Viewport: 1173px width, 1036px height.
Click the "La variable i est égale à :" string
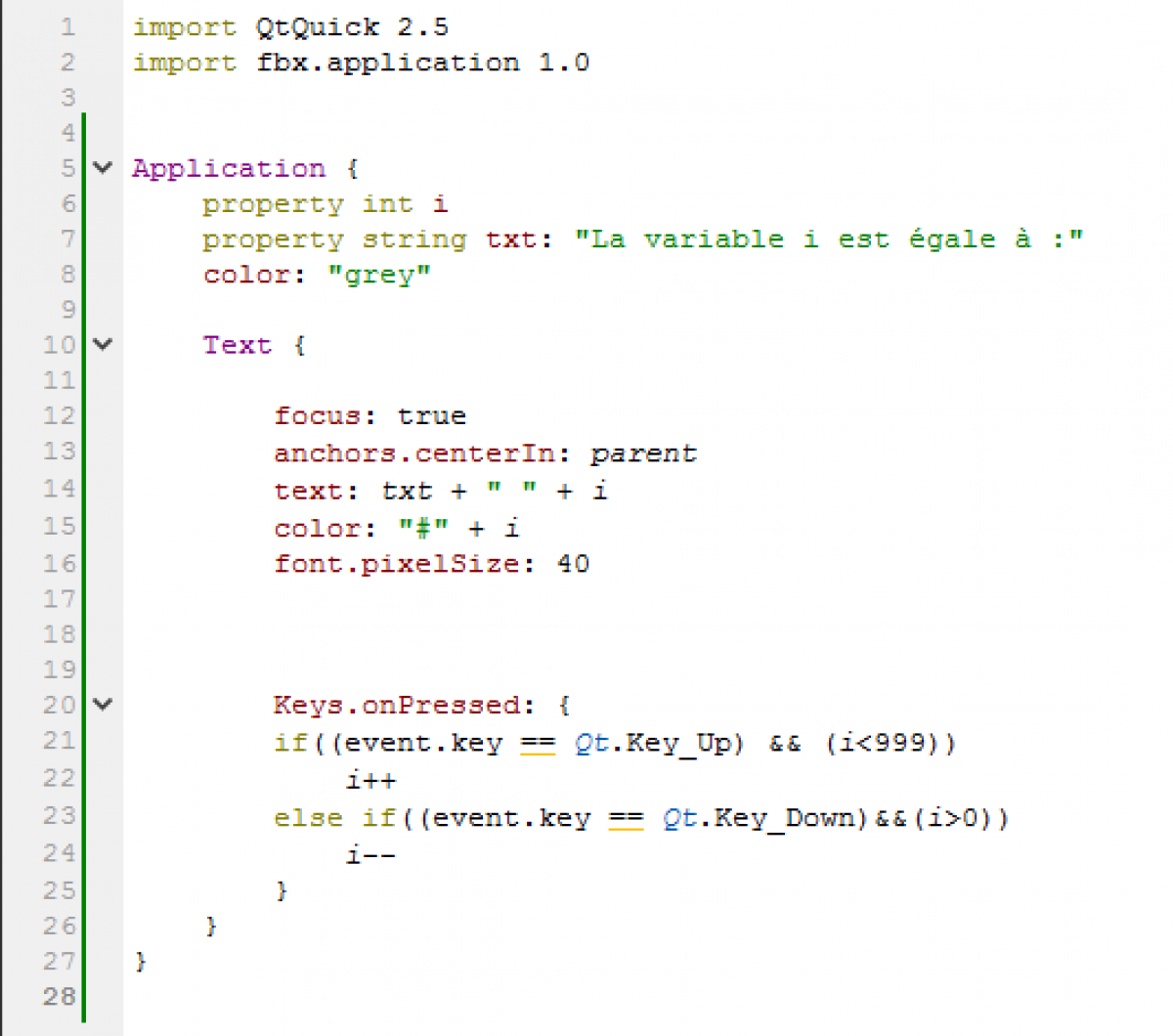point(828,239)
